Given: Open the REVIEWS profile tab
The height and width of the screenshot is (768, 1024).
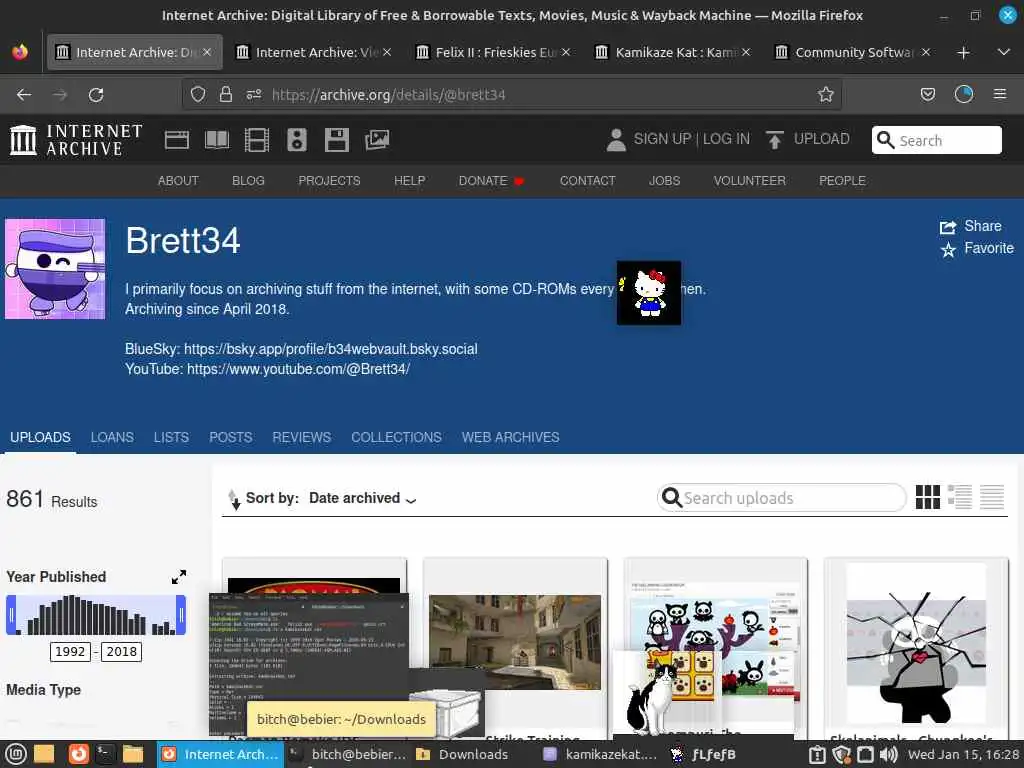Looking at the screenshot, I should [x=302, y=438].
